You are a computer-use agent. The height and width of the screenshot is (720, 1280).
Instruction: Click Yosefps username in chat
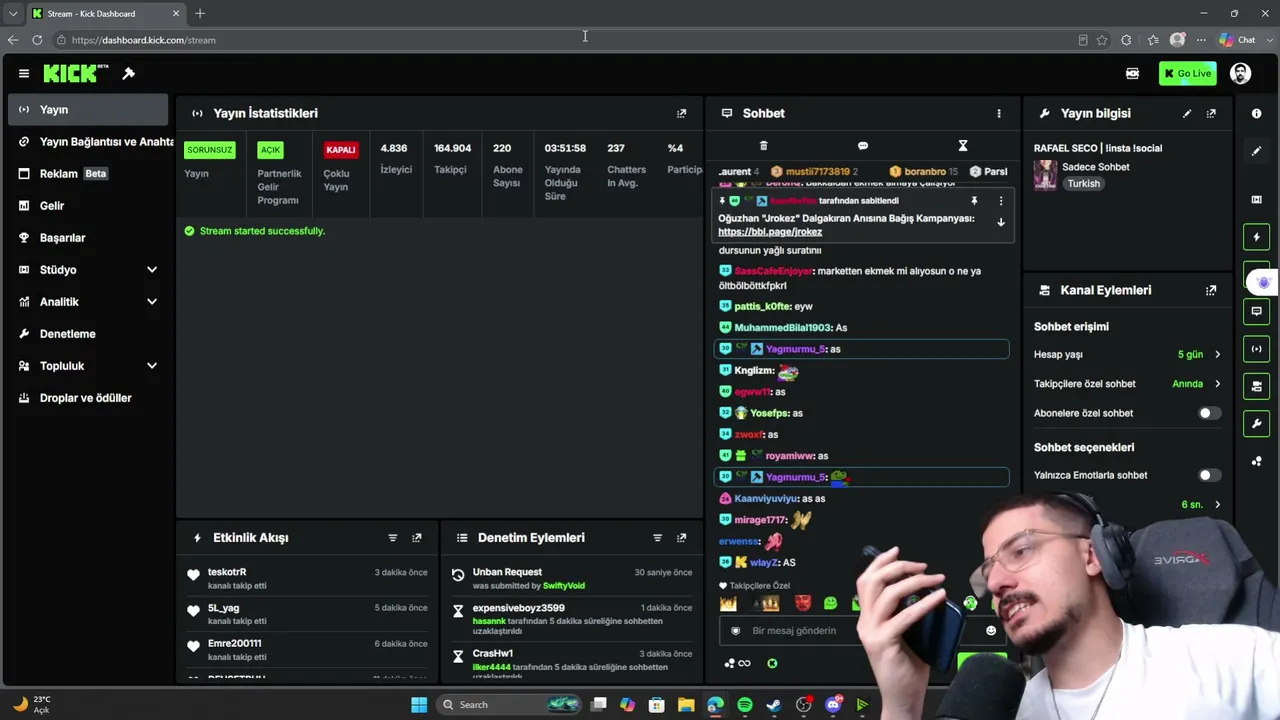(x=769, y=413)
